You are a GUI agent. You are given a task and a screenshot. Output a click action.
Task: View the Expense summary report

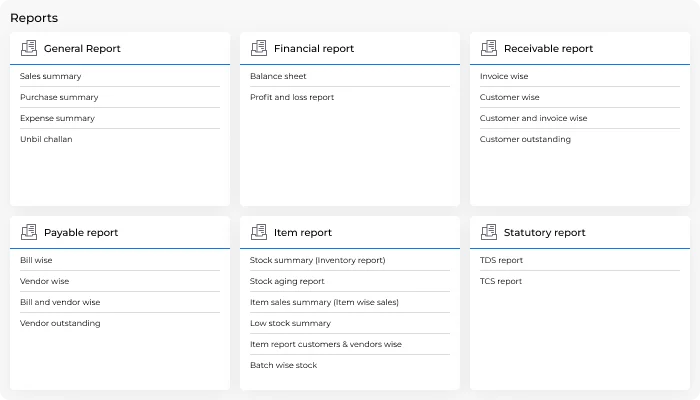click(57, 118)
